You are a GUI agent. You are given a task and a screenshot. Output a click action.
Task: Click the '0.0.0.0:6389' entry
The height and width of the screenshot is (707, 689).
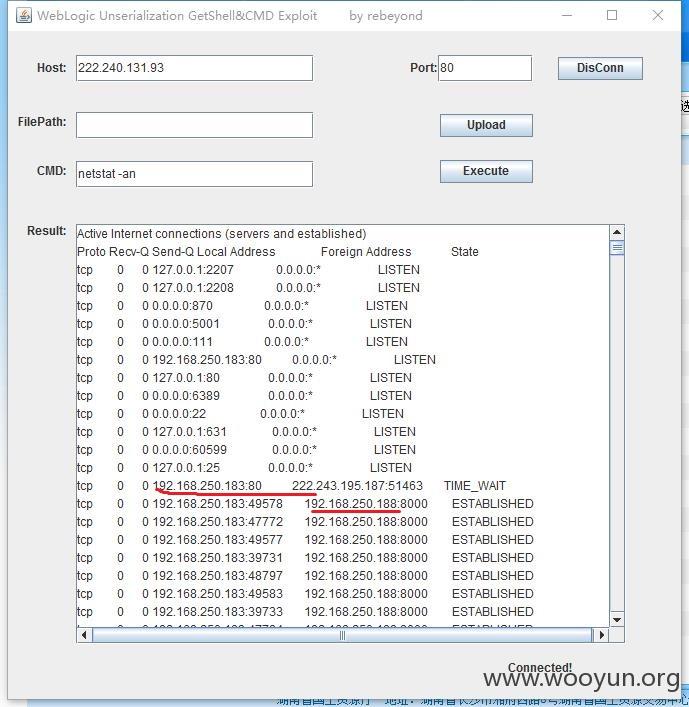(186, 396)
